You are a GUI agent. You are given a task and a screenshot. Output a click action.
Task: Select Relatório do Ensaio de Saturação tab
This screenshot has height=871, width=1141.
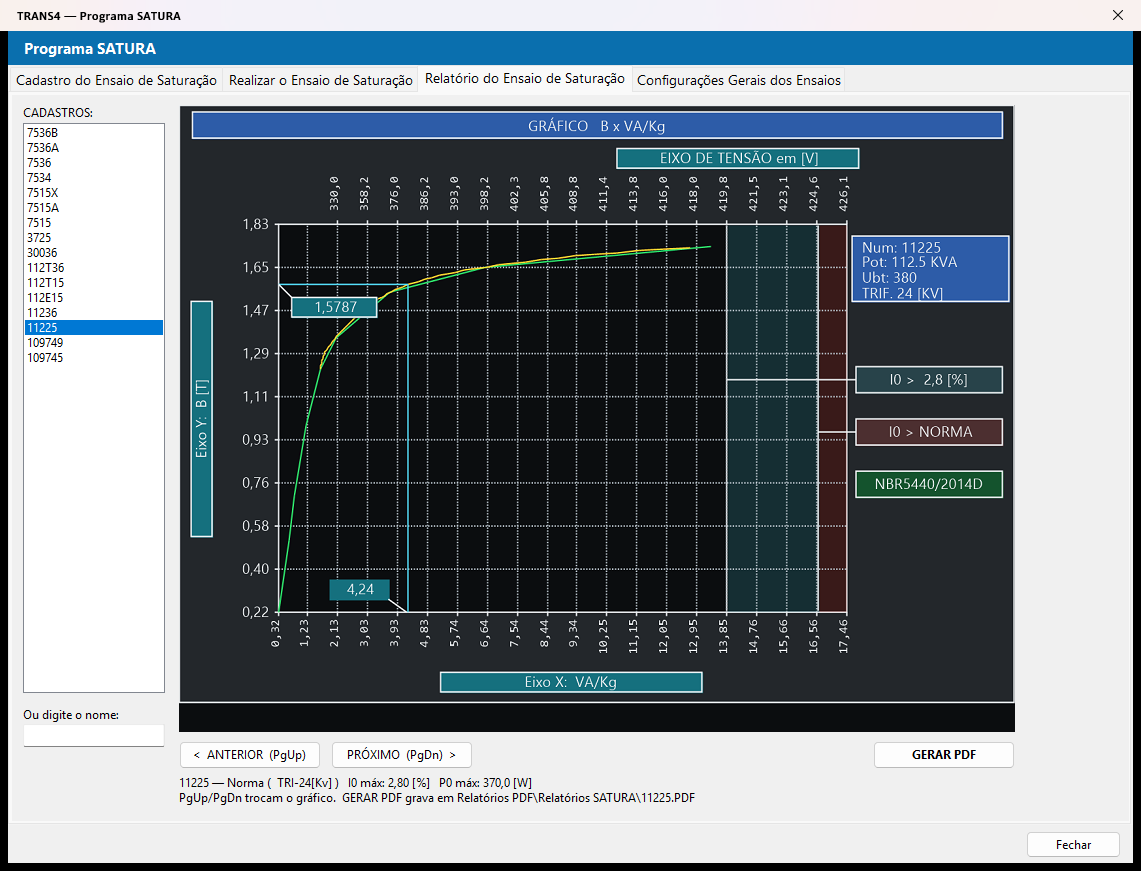tap(525, 79)
